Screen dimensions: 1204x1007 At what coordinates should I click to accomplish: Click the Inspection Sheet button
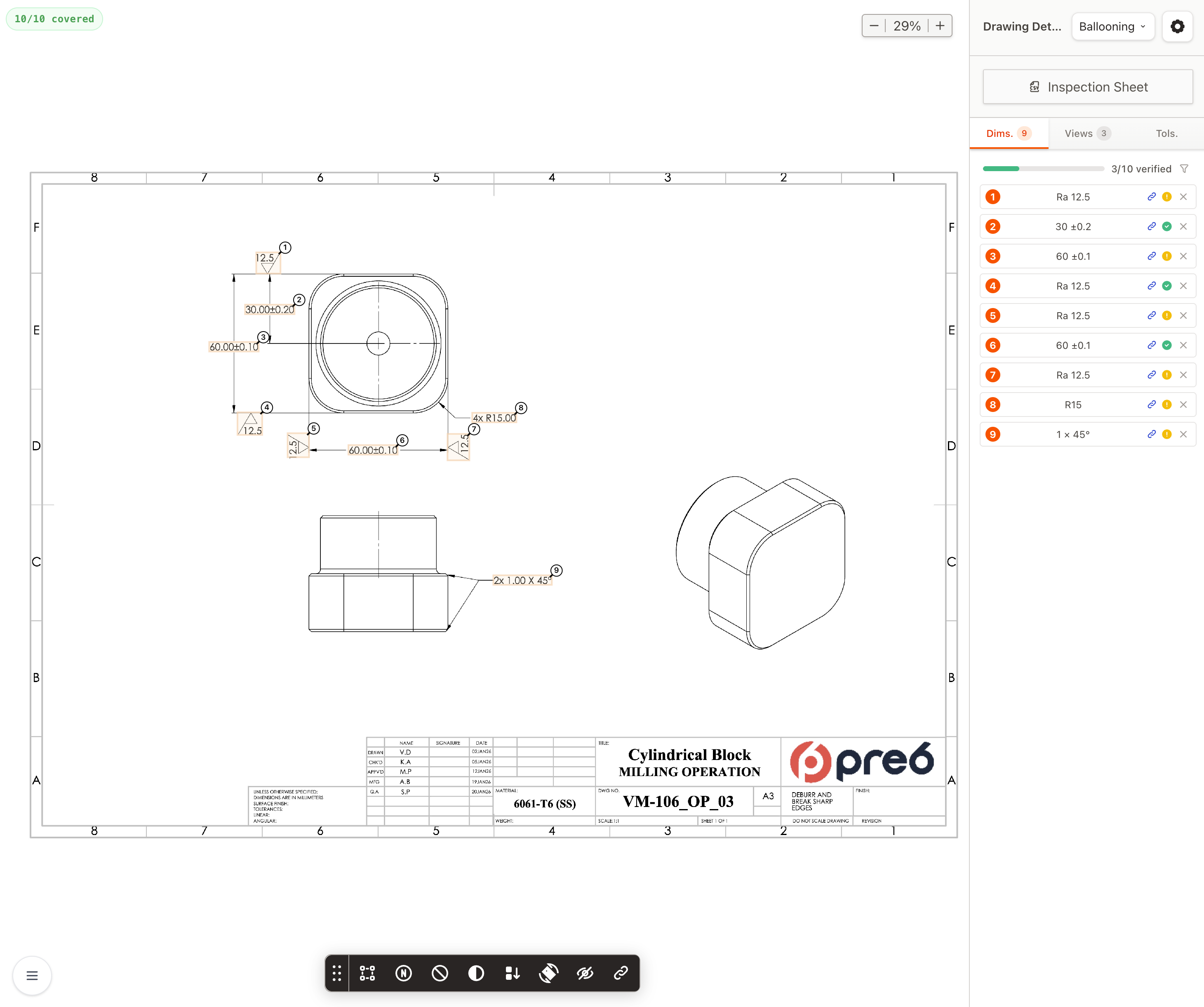coord(1088,87)
